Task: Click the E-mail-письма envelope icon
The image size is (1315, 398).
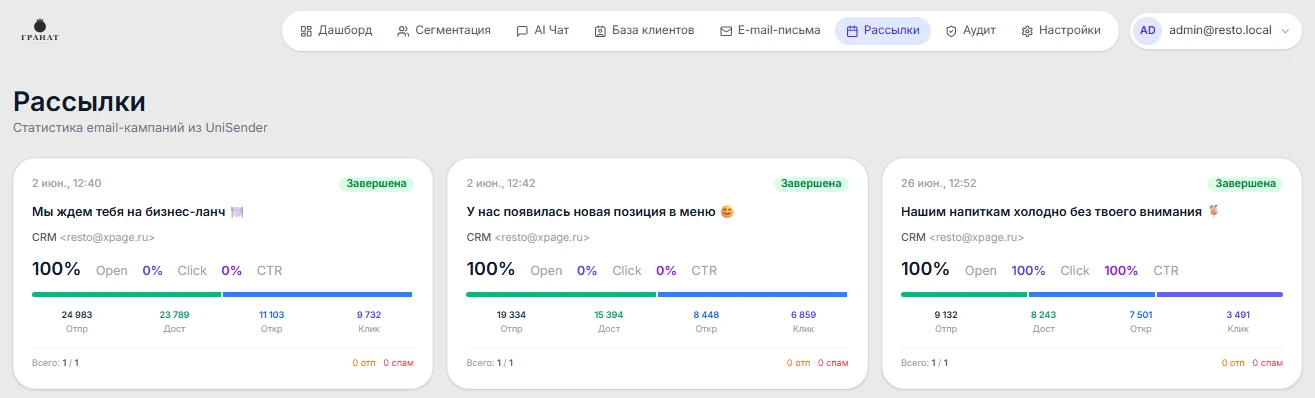Action: click(x=726, y=31)
